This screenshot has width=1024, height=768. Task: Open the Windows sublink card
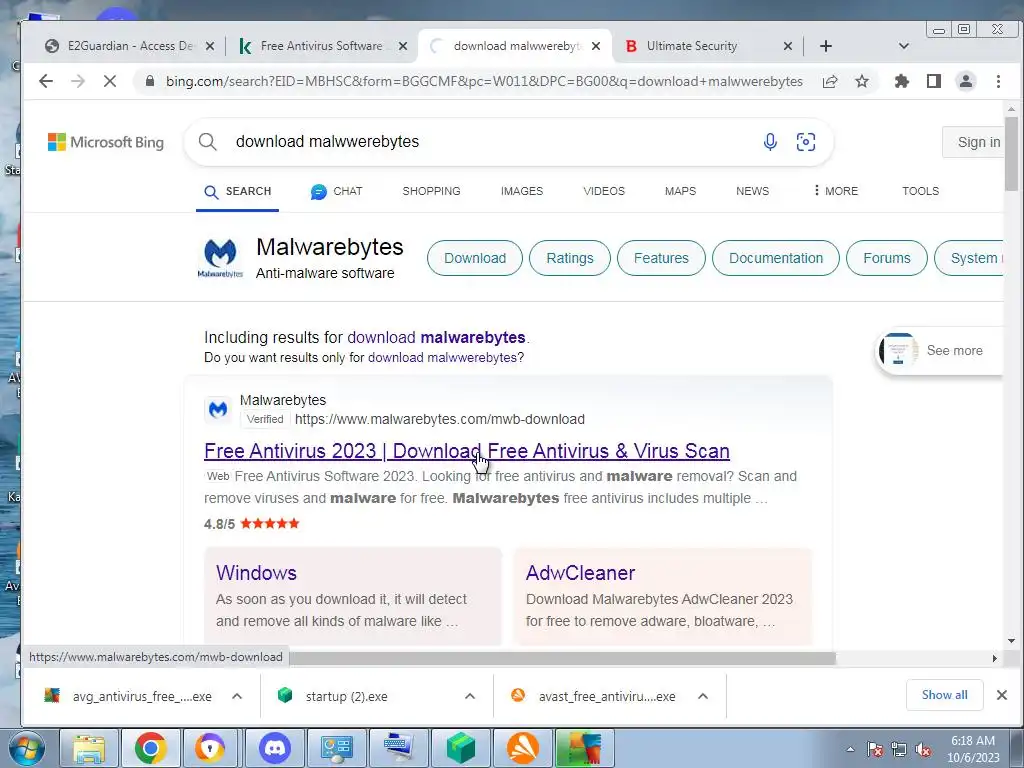(x=353, y=598)
